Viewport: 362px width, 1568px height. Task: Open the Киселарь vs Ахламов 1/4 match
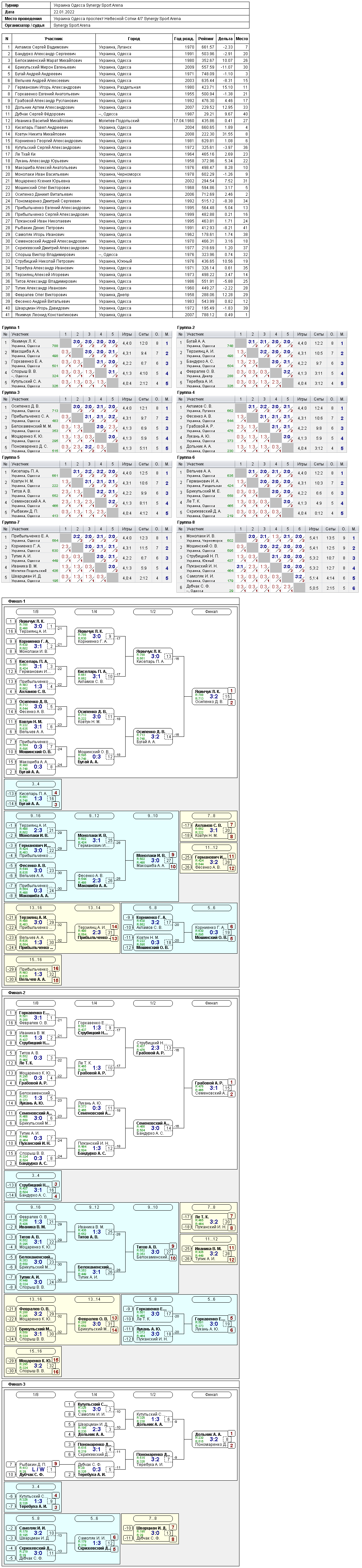click(94, 676)
